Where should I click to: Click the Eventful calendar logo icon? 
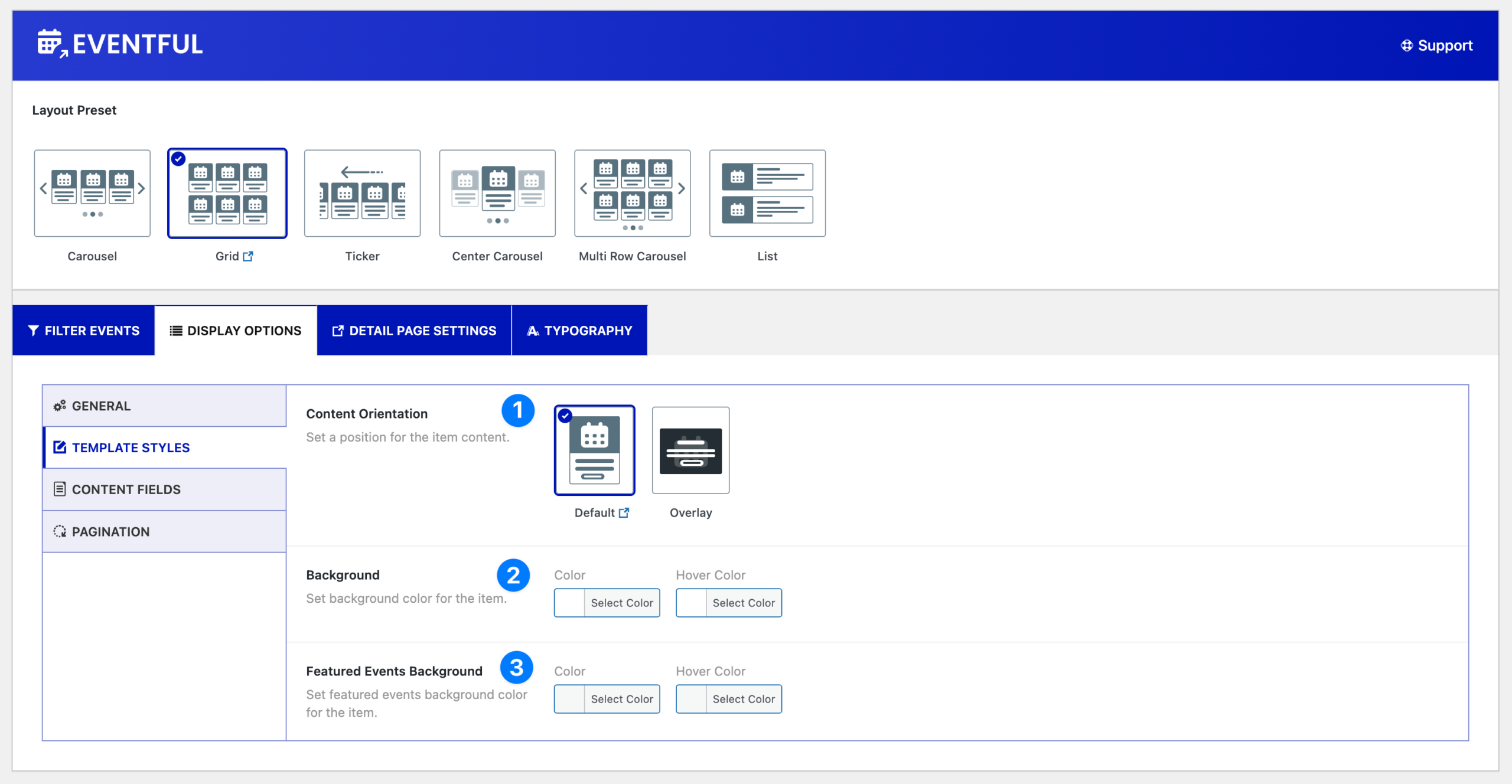pyautogui.click(x=52, y=44)
